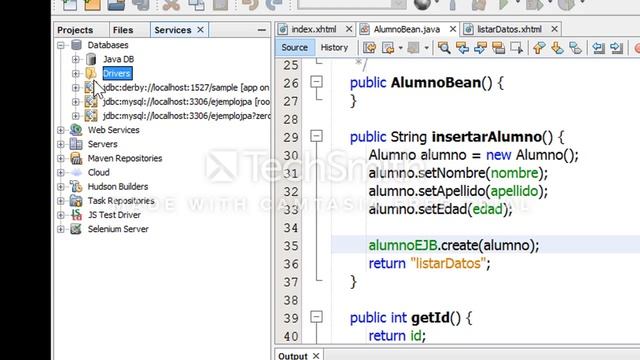Place cursor on alumnoEJB.create(alumno) line

(x=453, y=245)
